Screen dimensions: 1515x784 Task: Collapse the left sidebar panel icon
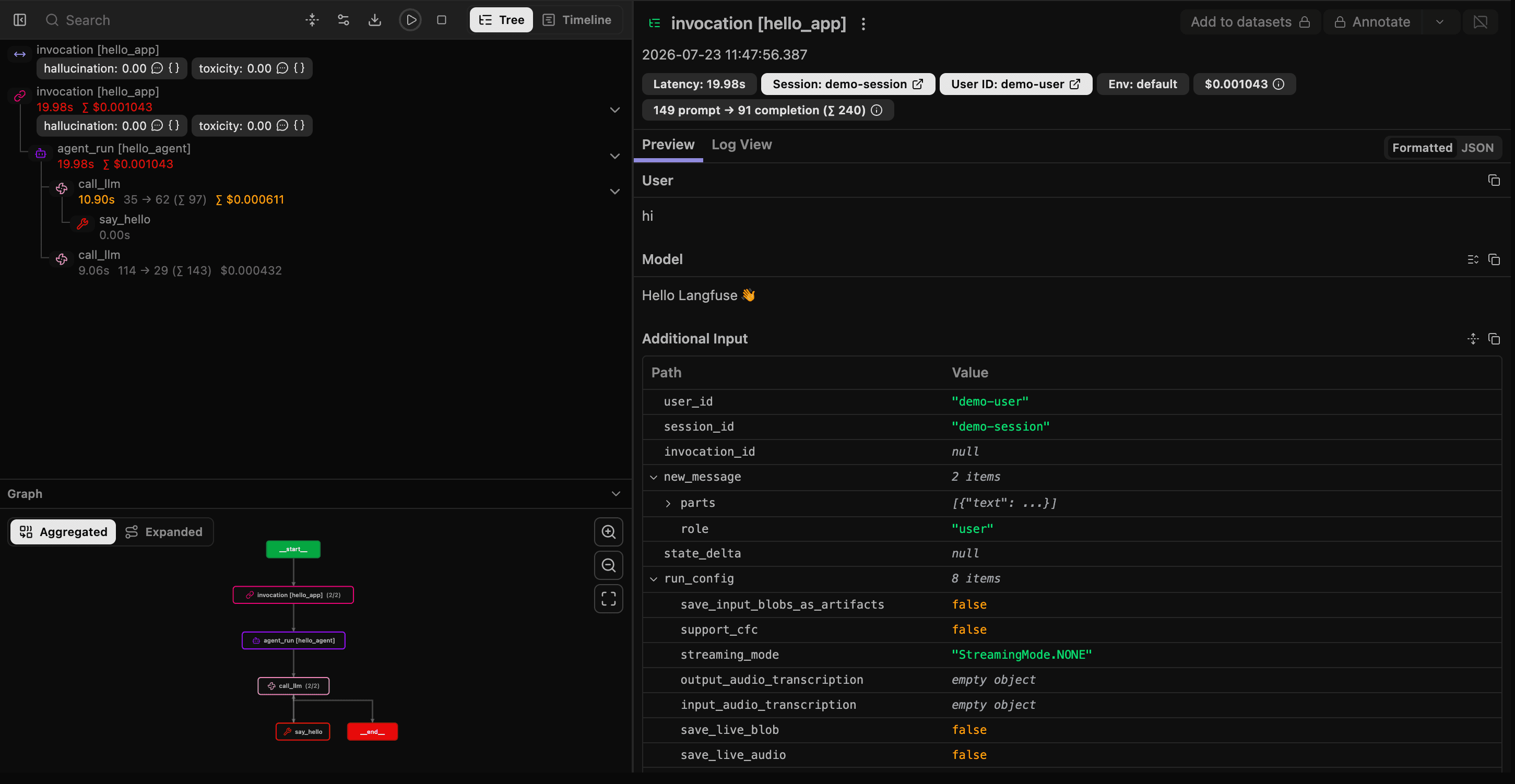click(20, 20)
